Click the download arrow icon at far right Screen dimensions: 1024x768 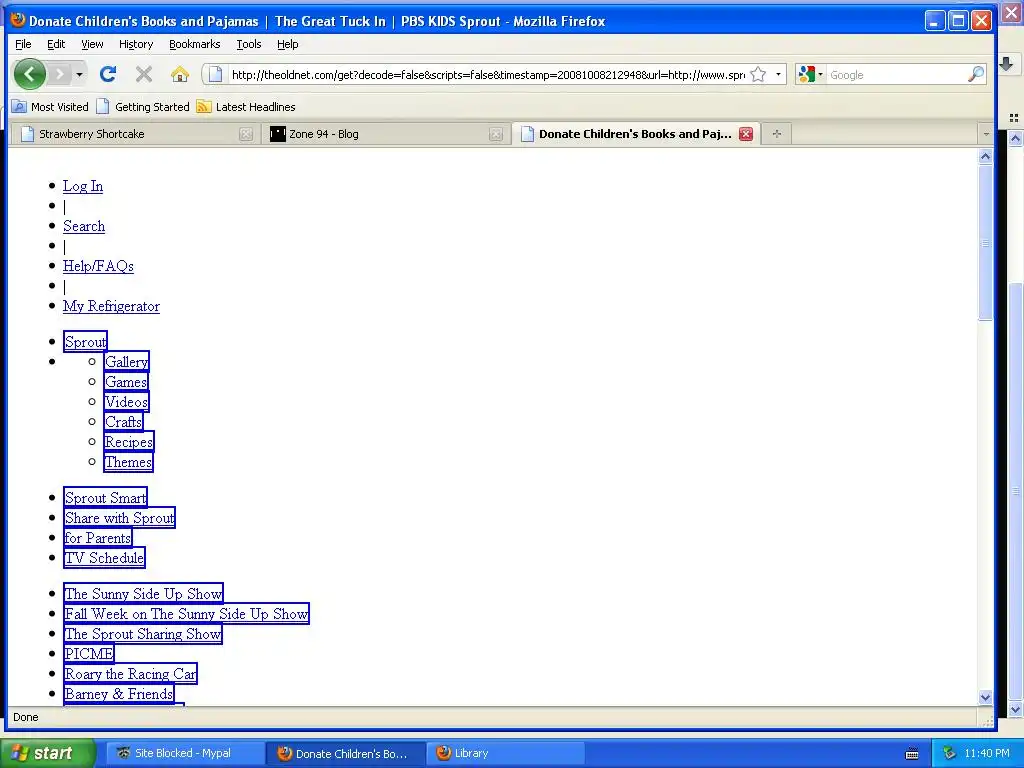[1006, 63]
